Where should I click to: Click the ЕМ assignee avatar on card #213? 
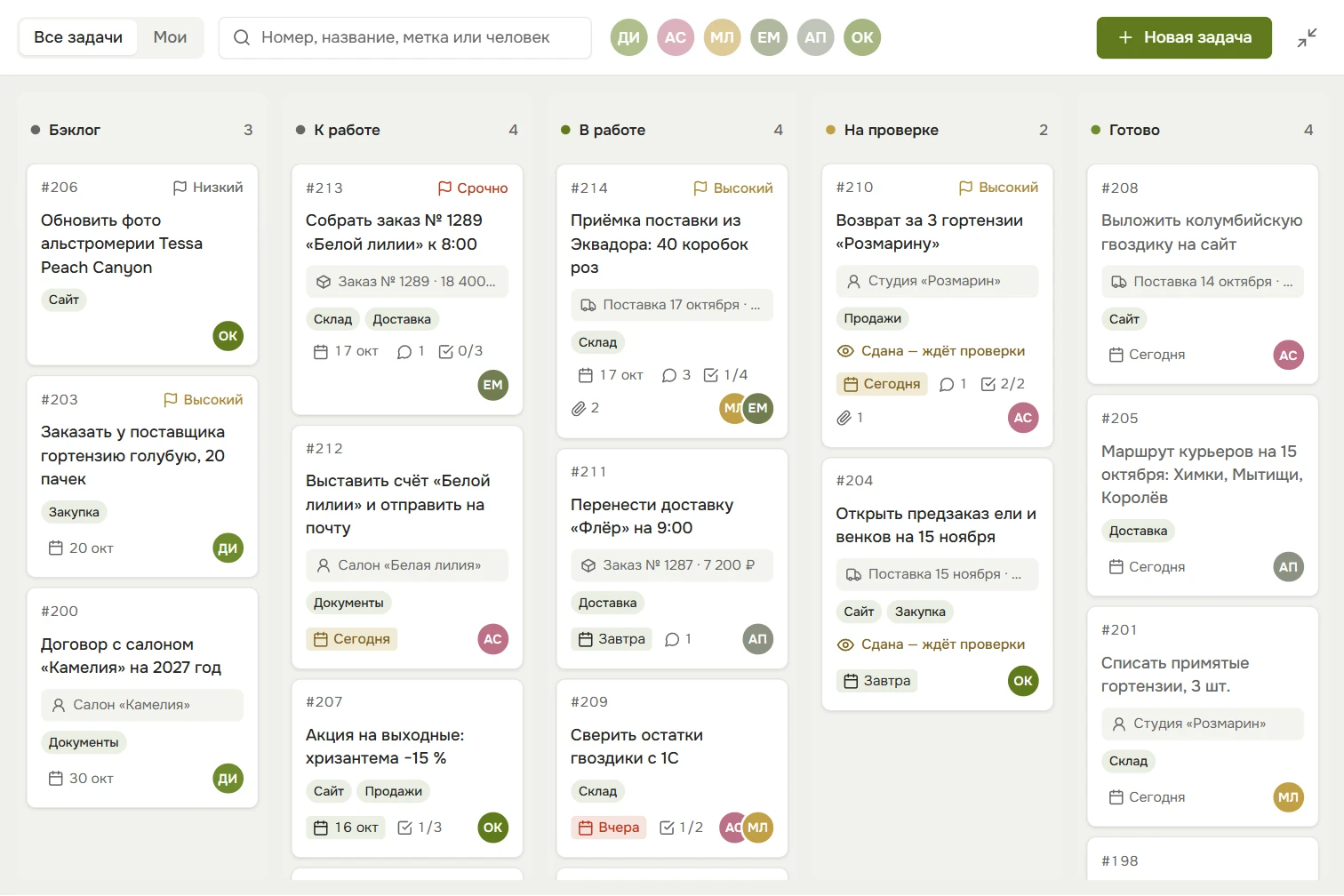[x=493, y=385]
